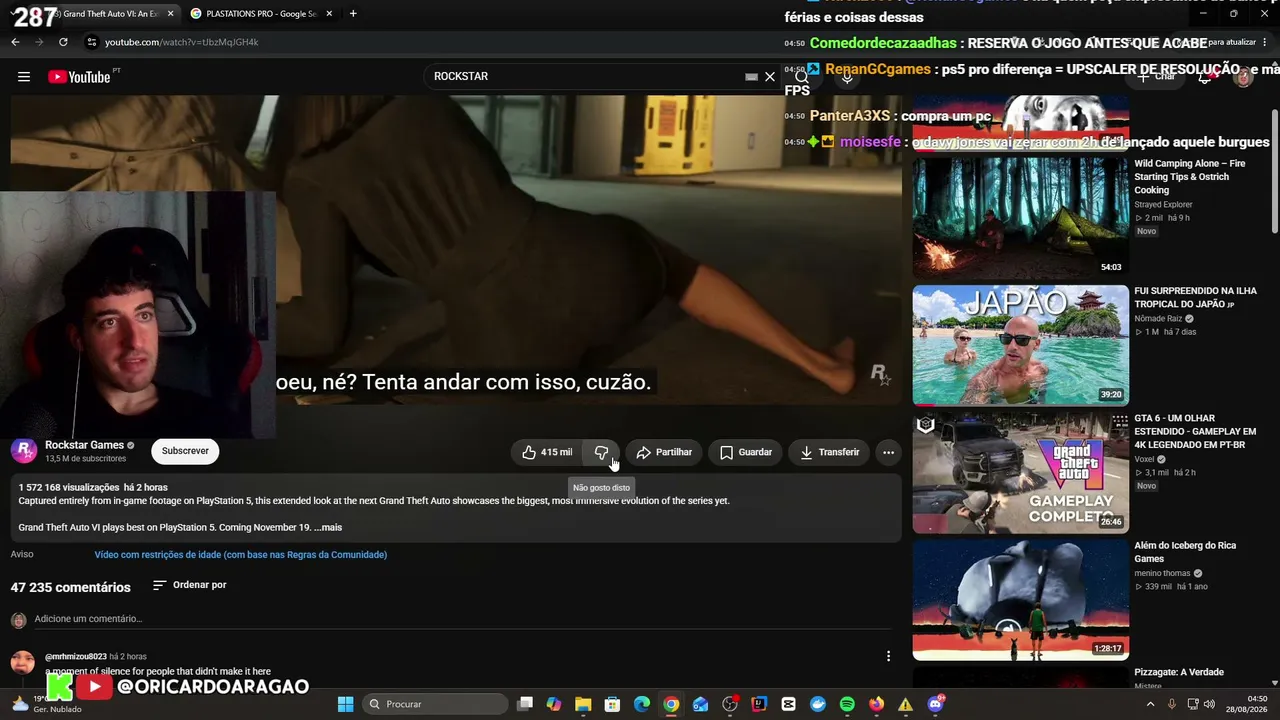This screenshot has width=1280, height=720.
Task: Show hidden system tray icons
Action: click(x=1149, y=704)
